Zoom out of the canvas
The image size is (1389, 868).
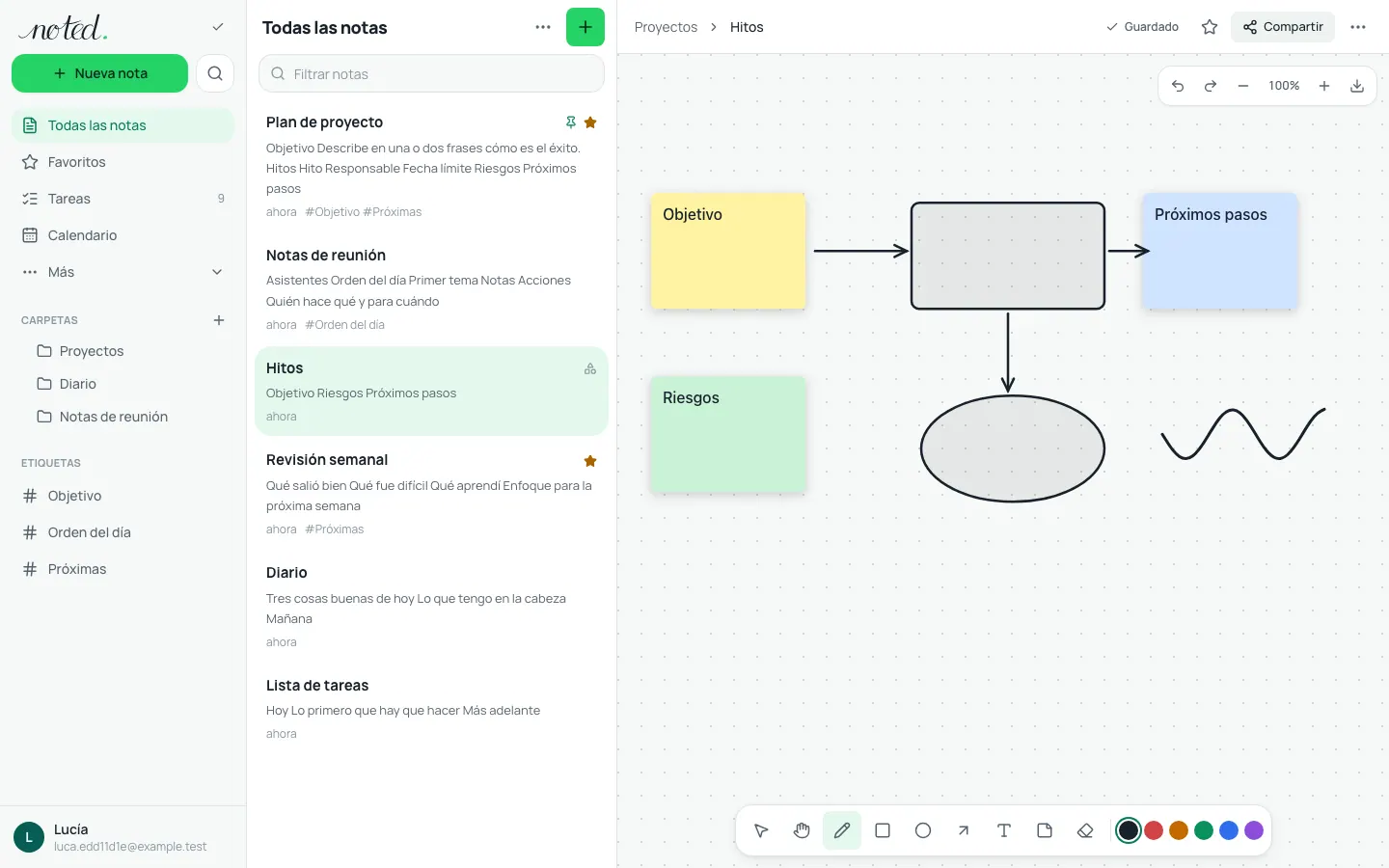pos(1243,86)
